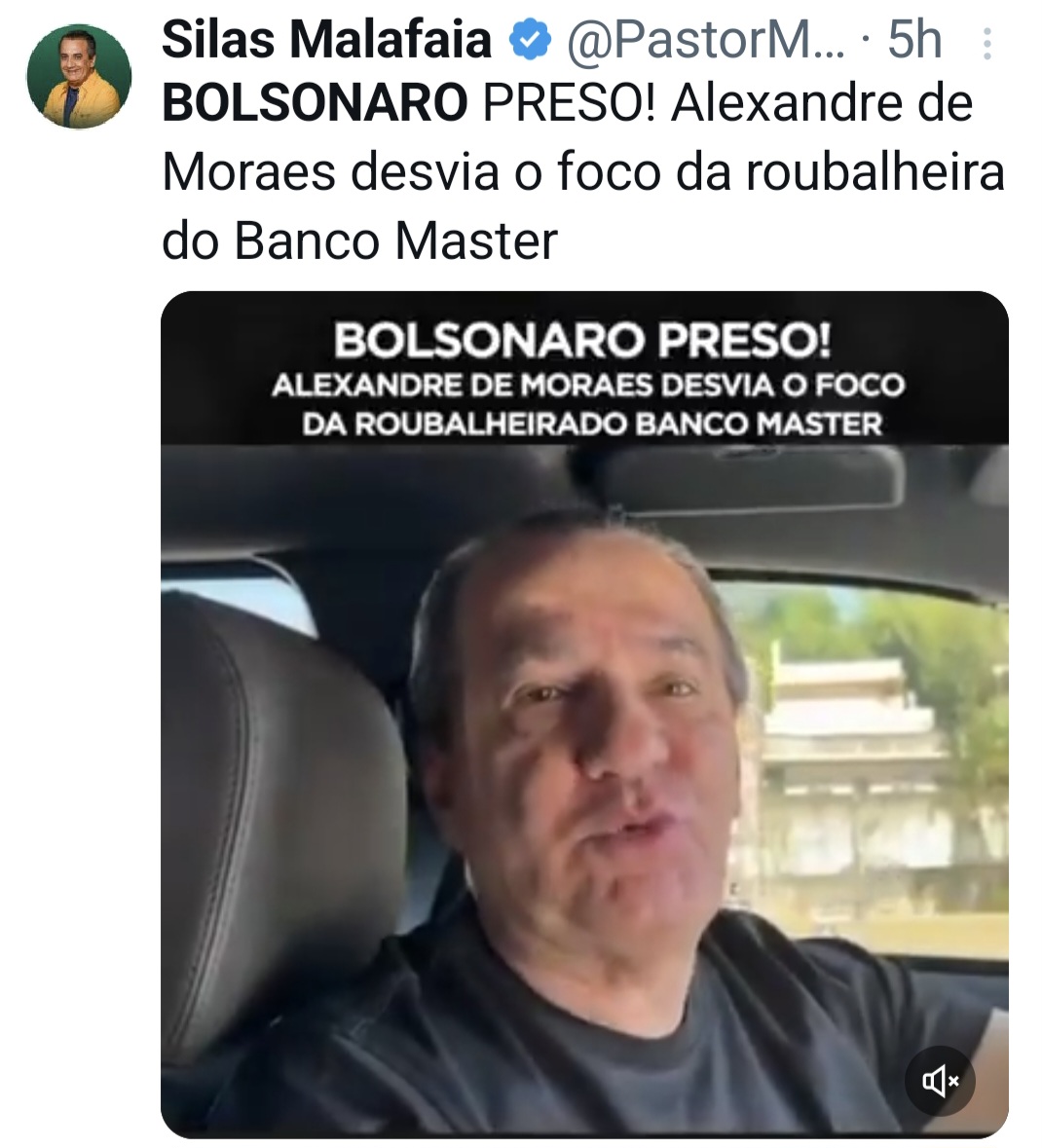Click 'Moraes desvia o foco da roubalheira' line
1042x1148 pixels.
[583, 172]
